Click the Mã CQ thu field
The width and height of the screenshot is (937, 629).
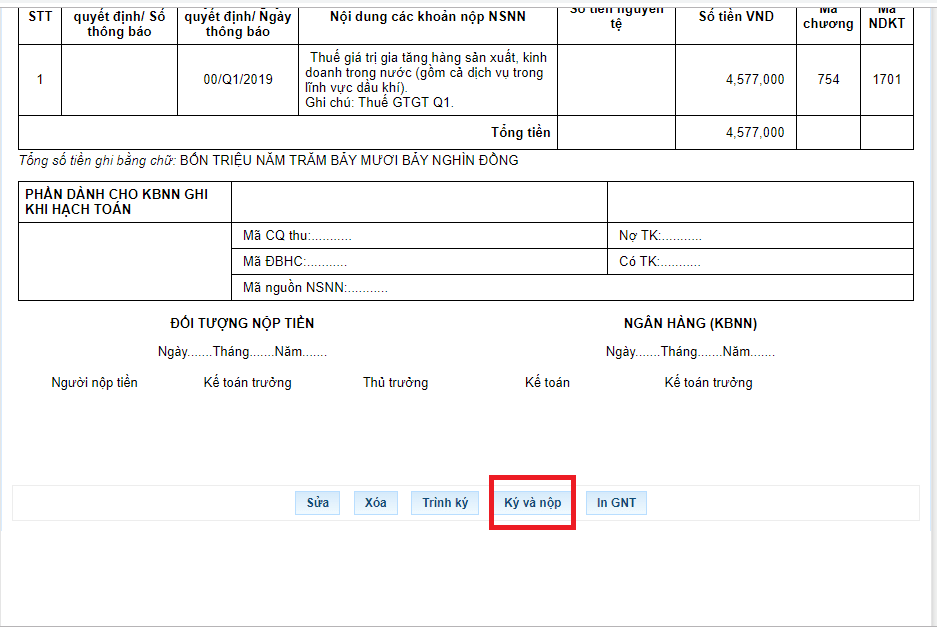tap(297, 236)
